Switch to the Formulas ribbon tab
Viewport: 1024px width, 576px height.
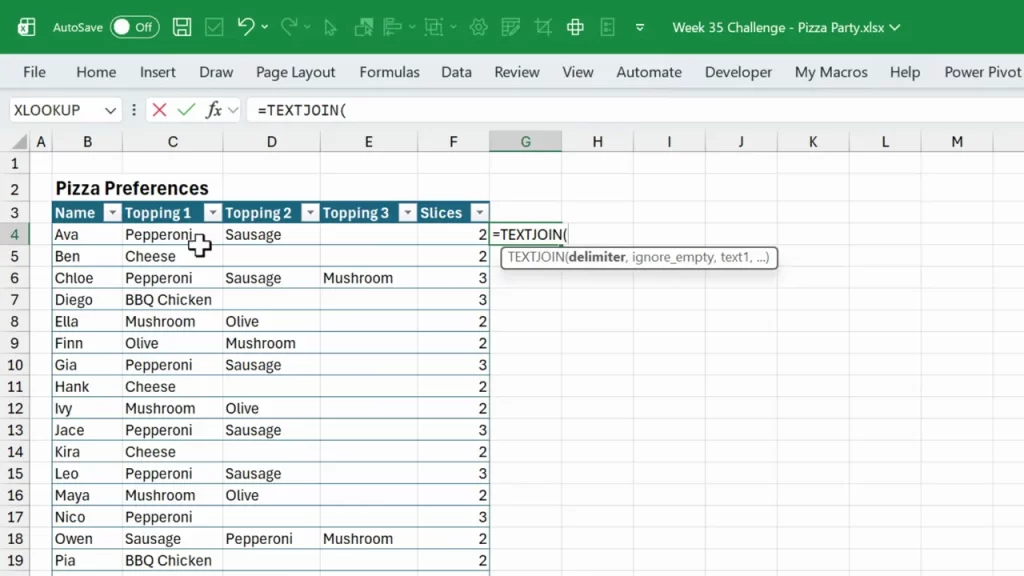pyautogui.click(x=389, y=72)
